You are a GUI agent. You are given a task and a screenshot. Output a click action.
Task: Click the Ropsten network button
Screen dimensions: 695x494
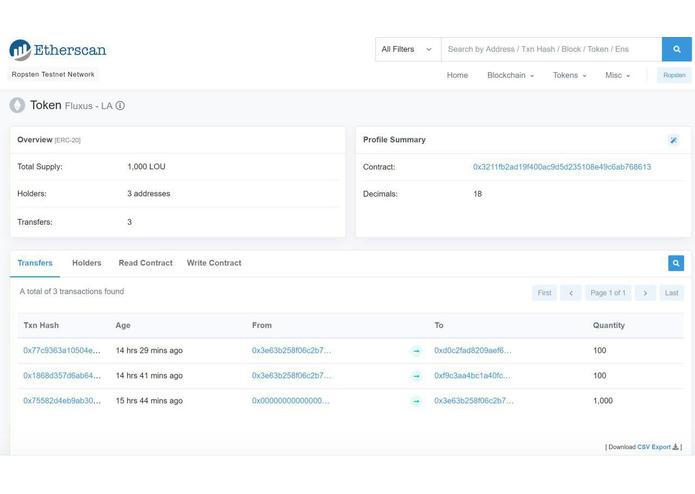(674, 75)
